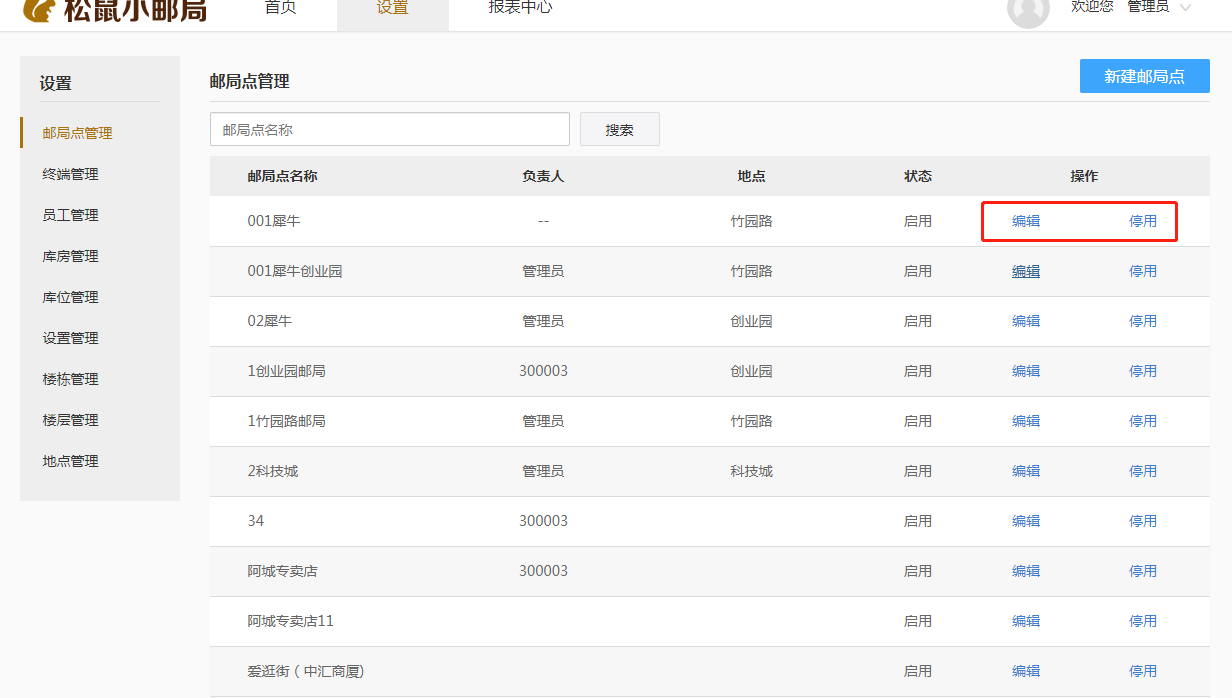Viewport: 1232px width, 698px height.
Task: Edit the 001犀牛 post office
Action: coord(1026,221)
